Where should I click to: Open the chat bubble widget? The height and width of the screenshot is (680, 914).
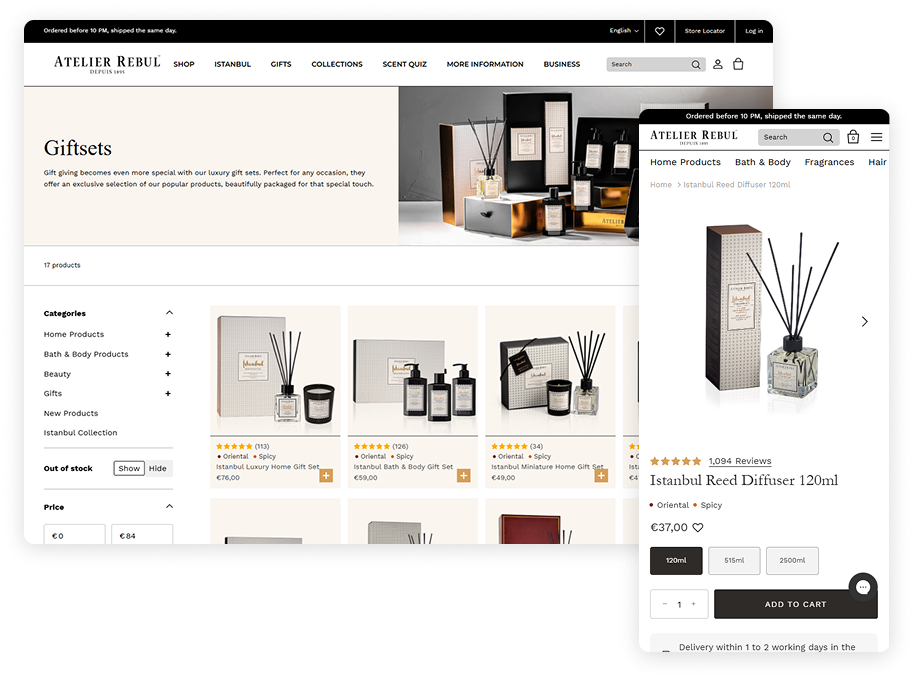[862, 587]
